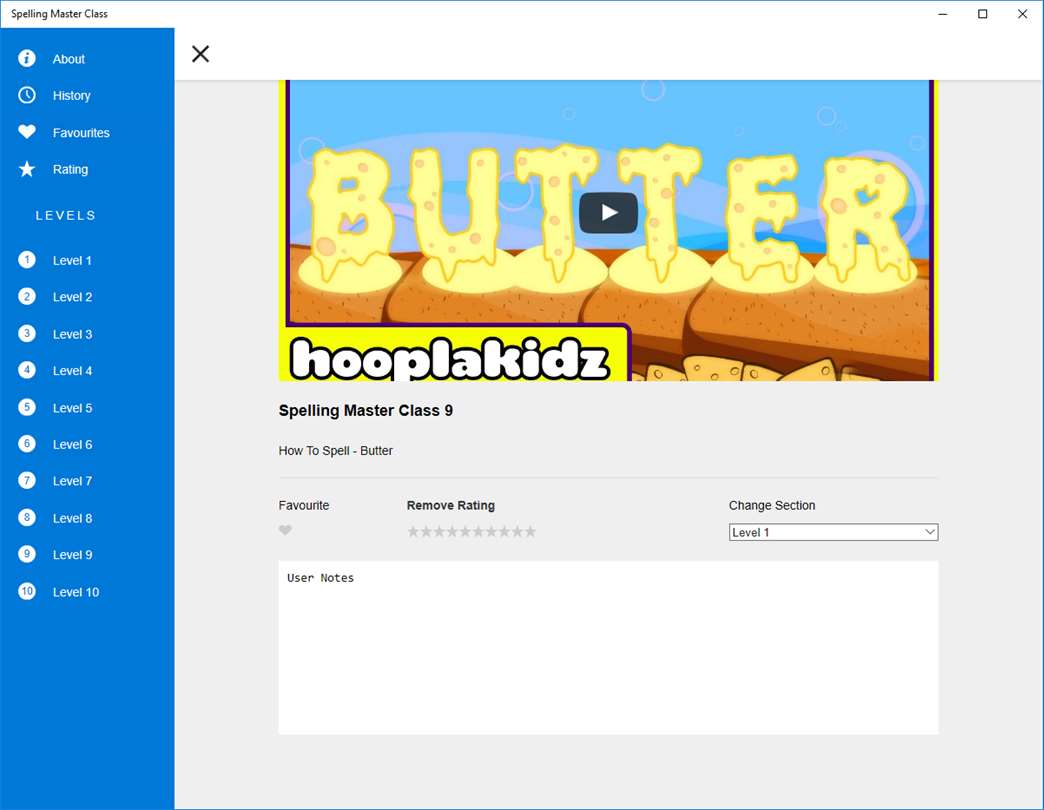Open Favourites heart in sidebar

click(x=27, y=132)
